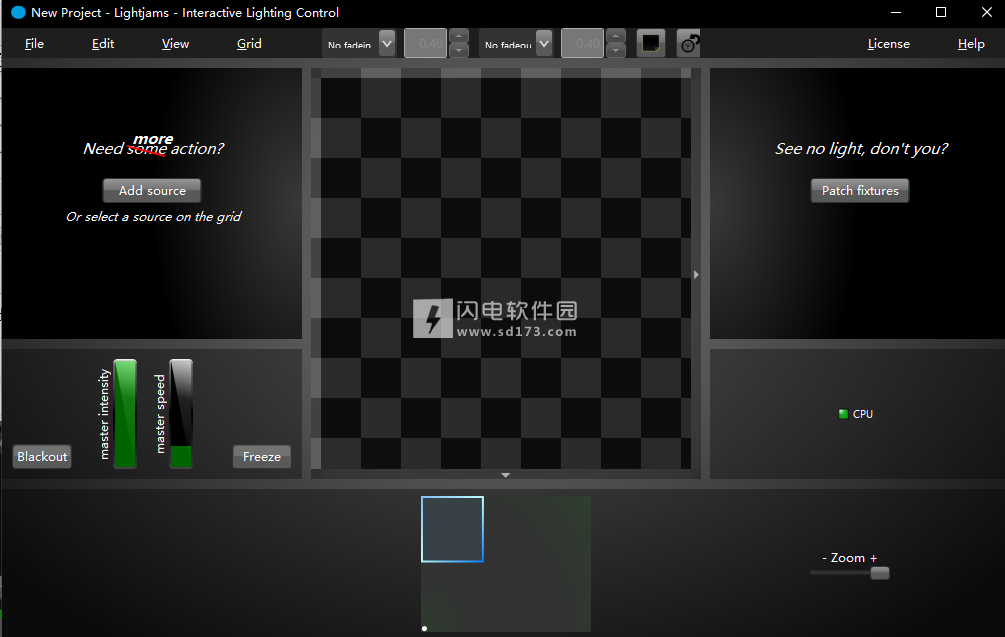
Task: Click the highlighted viewport thumbnail in grid overview
Action: tap(453, 529)
